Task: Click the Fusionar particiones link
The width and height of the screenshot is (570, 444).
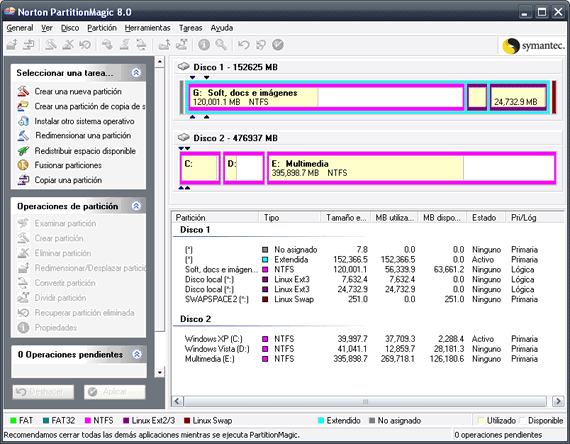Action: (68, 165)
